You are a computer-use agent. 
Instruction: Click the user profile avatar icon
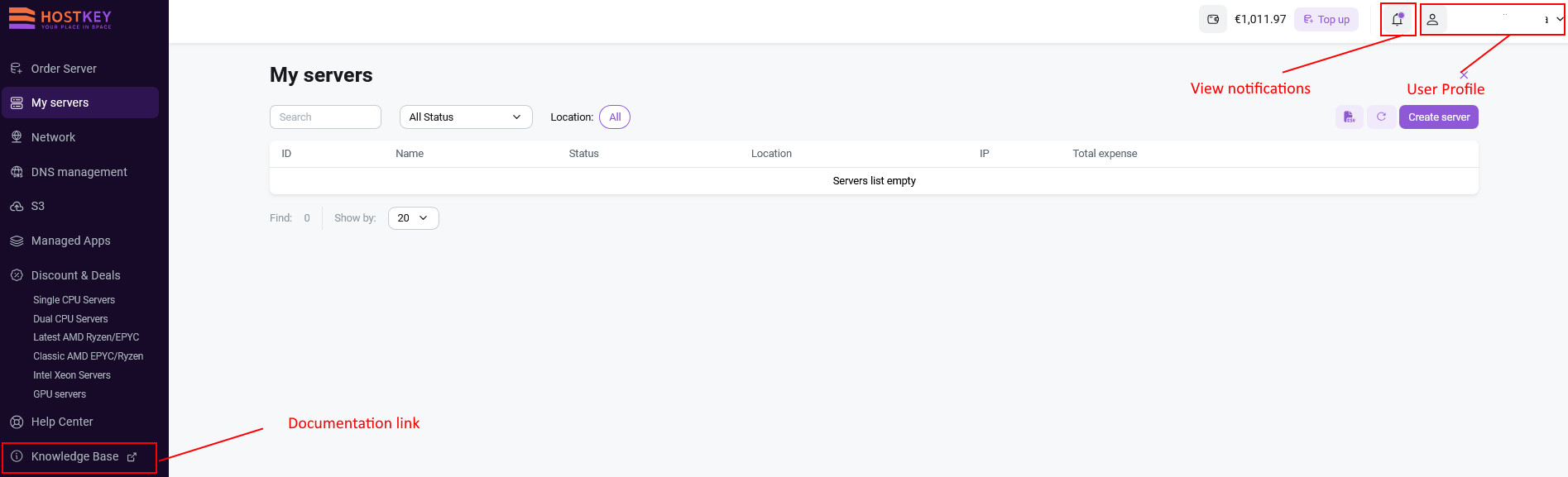pyautogui.click(x=1432, y=20)
